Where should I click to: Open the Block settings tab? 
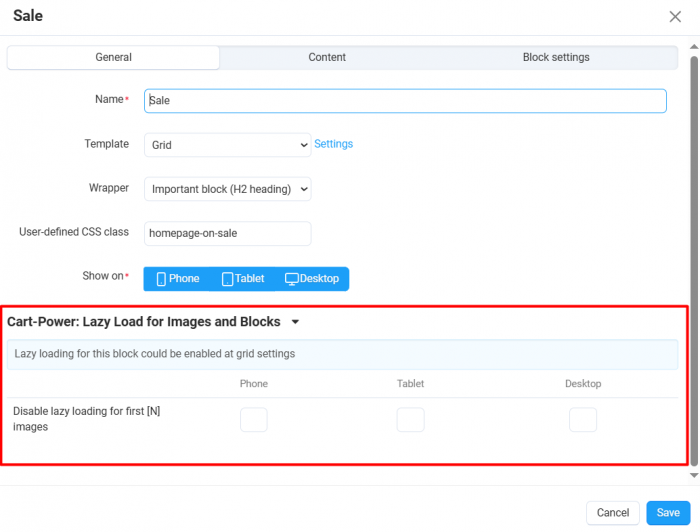tap(556, 58)
